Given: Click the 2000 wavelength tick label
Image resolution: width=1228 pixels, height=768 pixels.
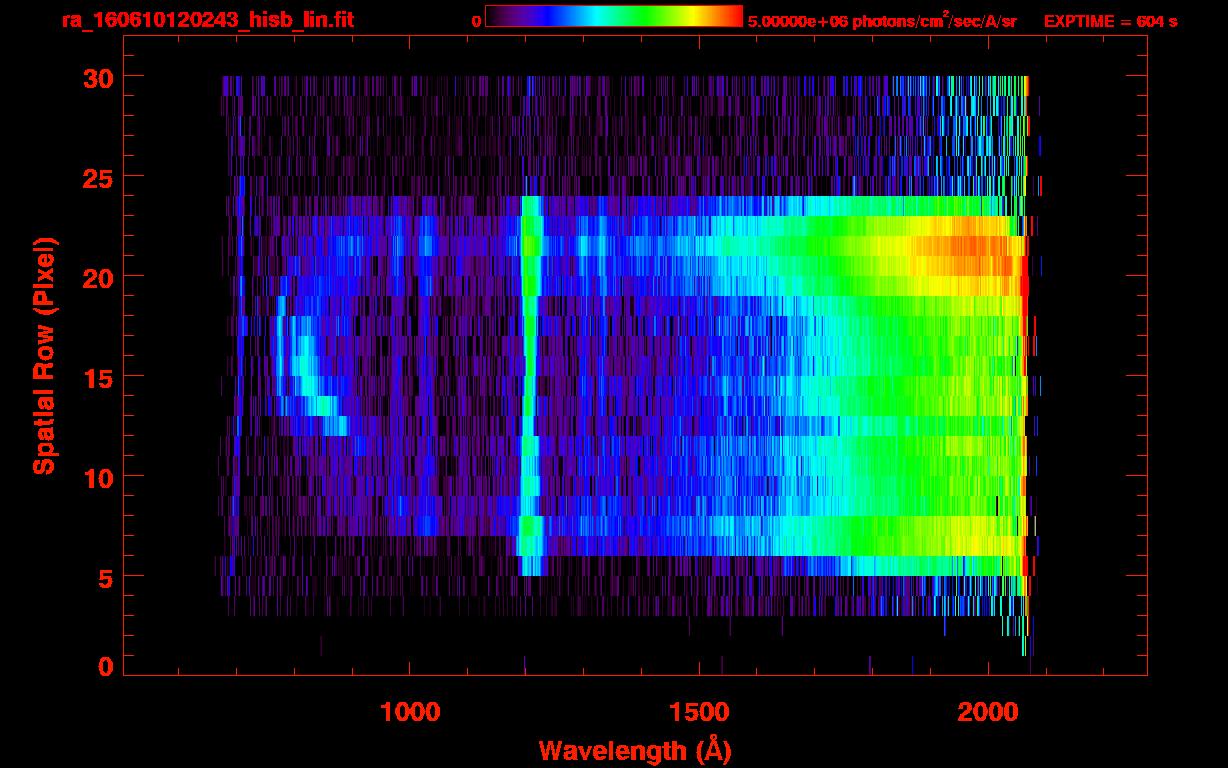Looking at the screenshot, I should (x=988, y=712).
